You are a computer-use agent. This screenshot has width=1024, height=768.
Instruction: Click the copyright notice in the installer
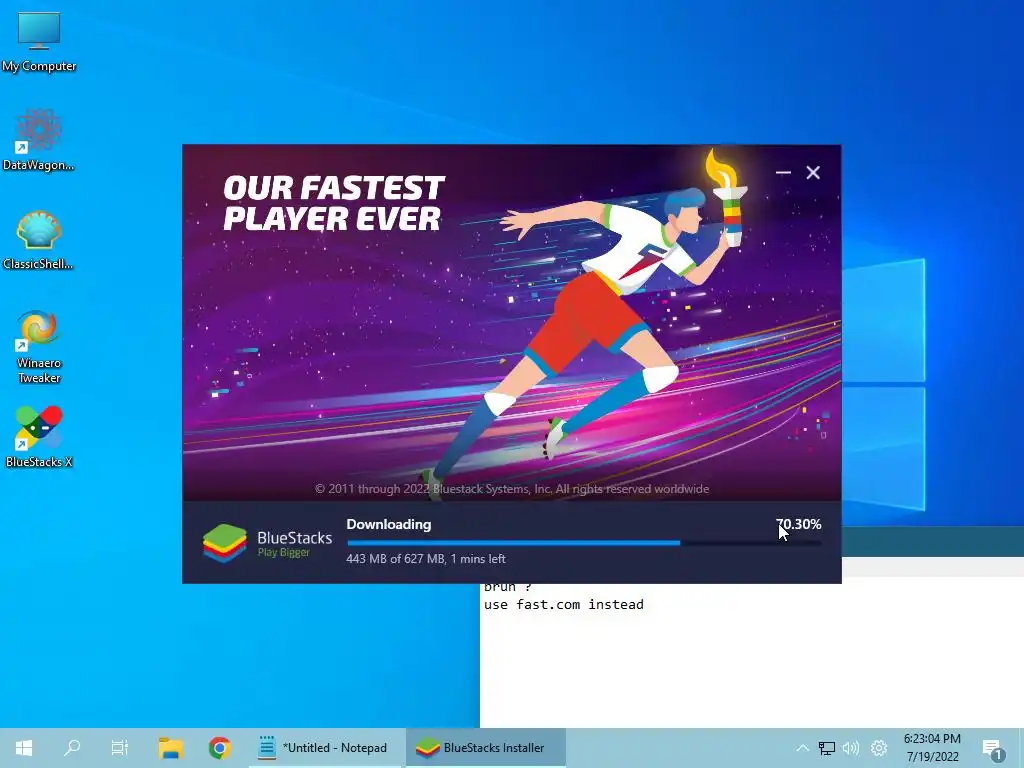512,488
